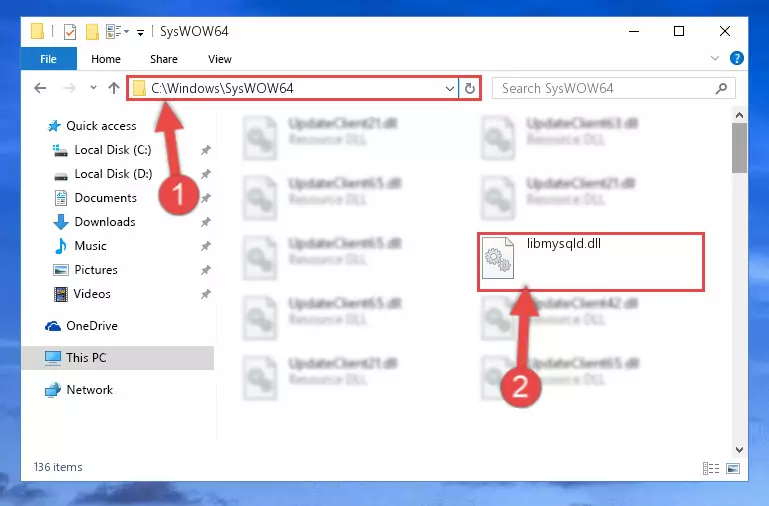Open the recent locations dropdown arrow
Viewport: 769px width, 506px height.
point(93,88)
